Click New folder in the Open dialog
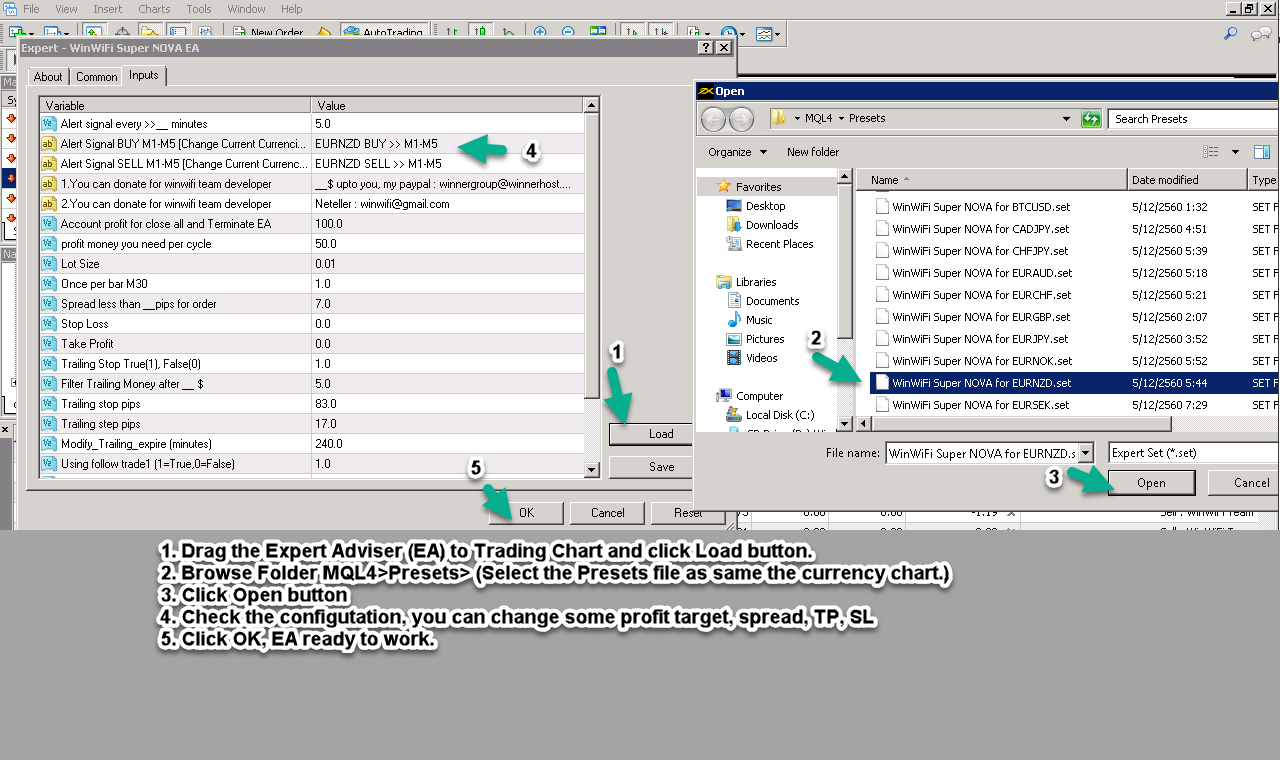The width and height of the screenshot is (1280, 760). coord(813,152)
